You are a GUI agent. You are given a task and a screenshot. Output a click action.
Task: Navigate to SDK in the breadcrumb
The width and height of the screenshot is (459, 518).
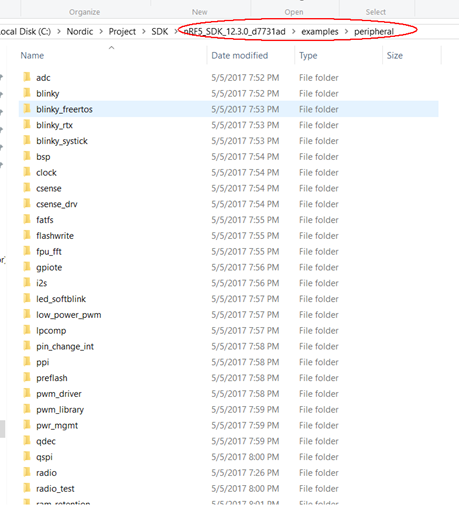[160, 32]
